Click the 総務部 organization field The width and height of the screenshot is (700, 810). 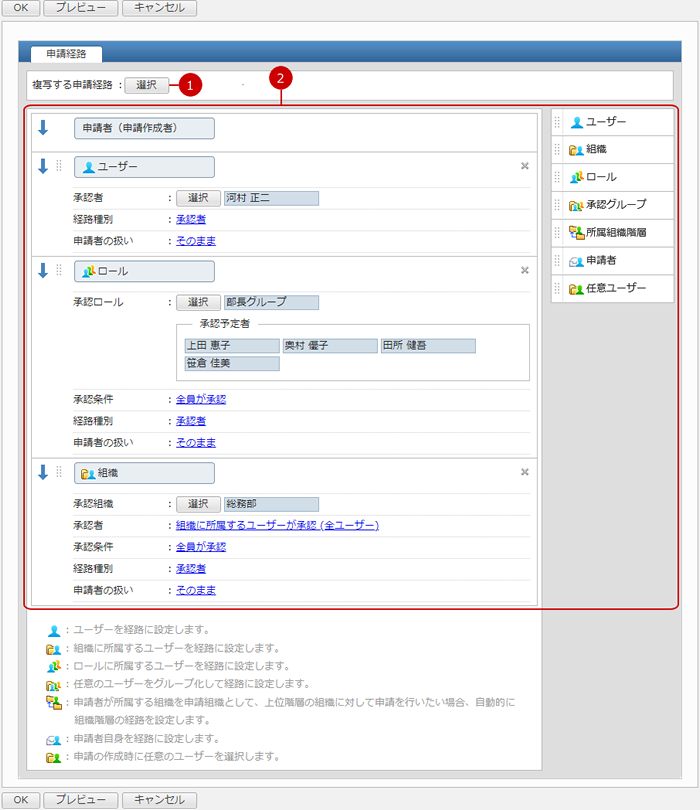coord(271,504)
